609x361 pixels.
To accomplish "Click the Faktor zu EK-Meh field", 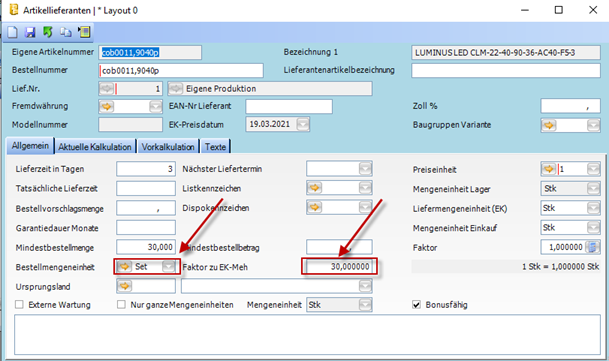I will [339, 267].
